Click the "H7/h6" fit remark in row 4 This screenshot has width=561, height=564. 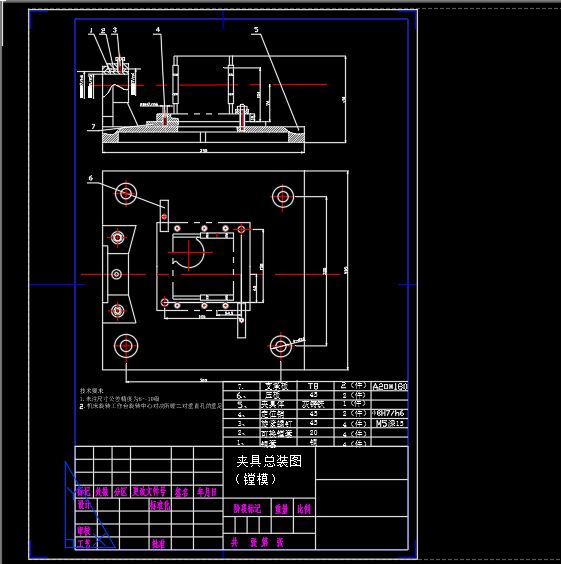coord(389,414)
